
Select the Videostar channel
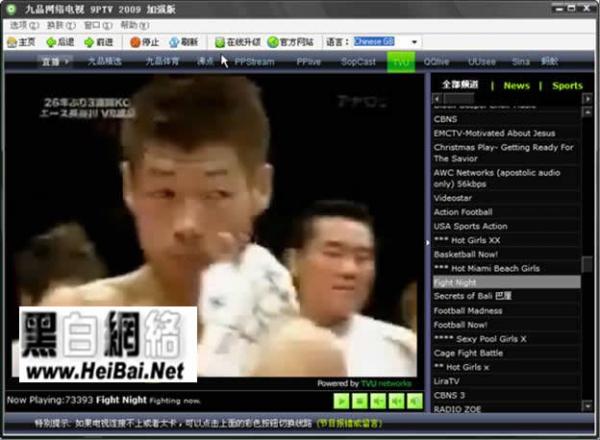point(506,198)
